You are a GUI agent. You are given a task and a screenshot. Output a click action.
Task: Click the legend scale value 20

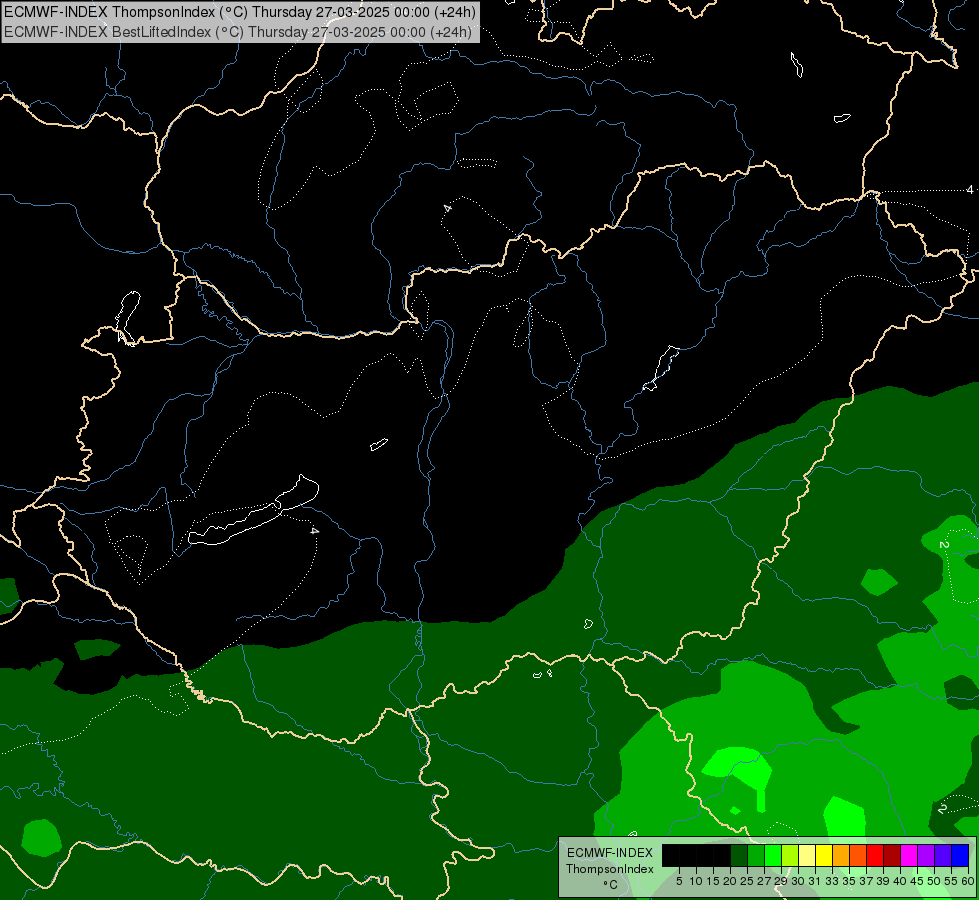pyautogui.click(x=730, y=881)
